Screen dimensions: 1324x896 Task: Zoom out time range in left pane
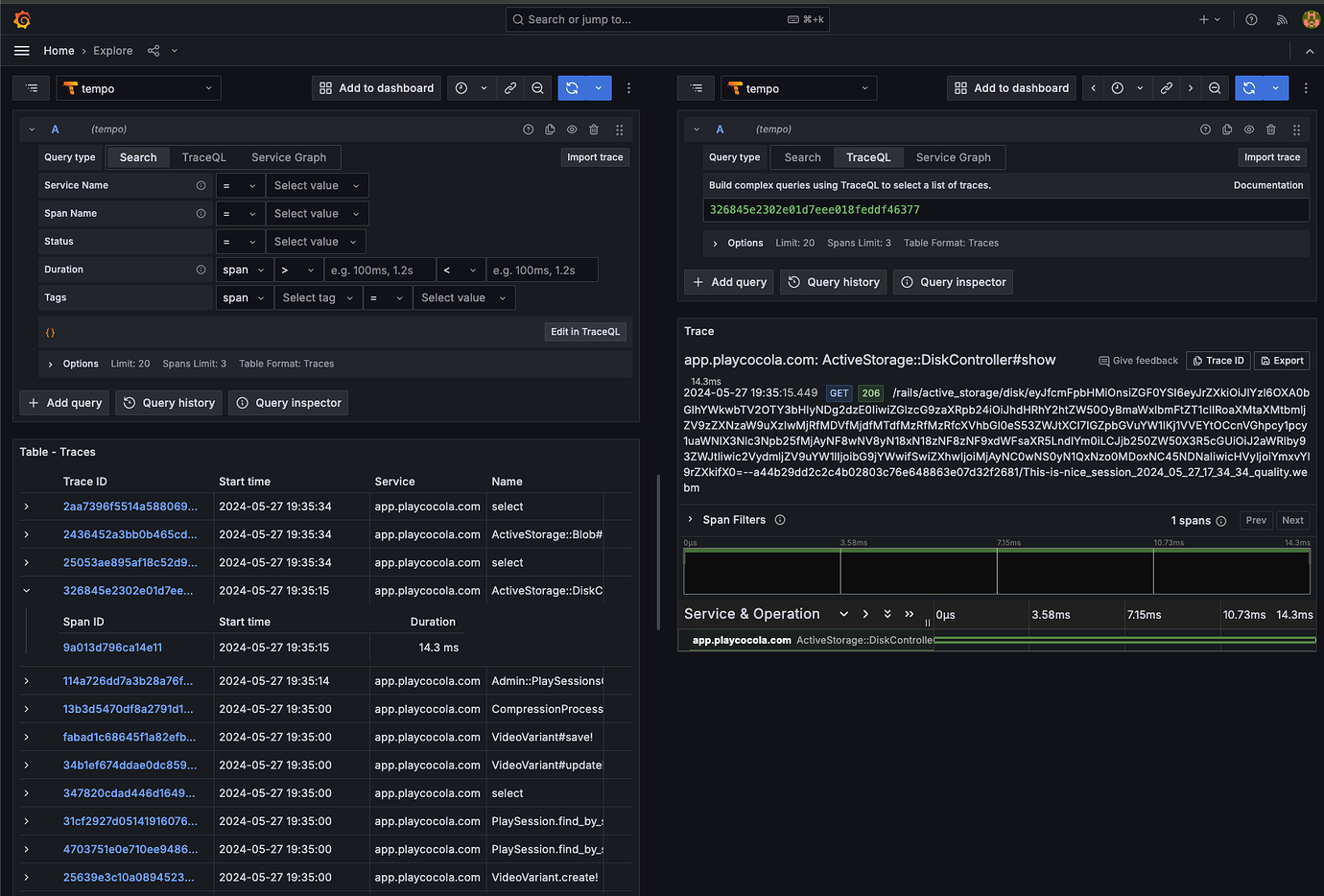pos(537,88)
